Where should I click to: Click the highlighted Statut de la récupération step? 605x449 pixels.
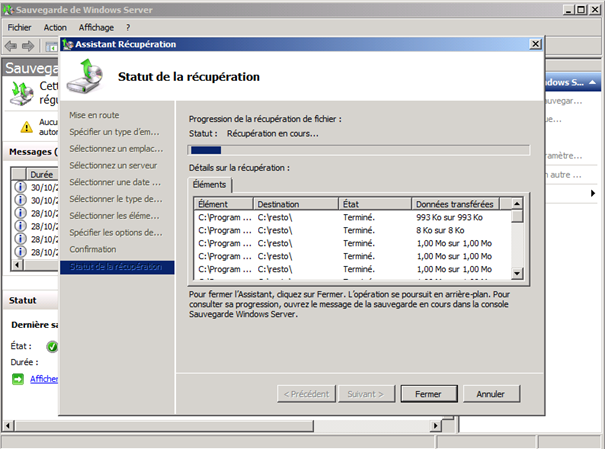click(x=117, y=267)
